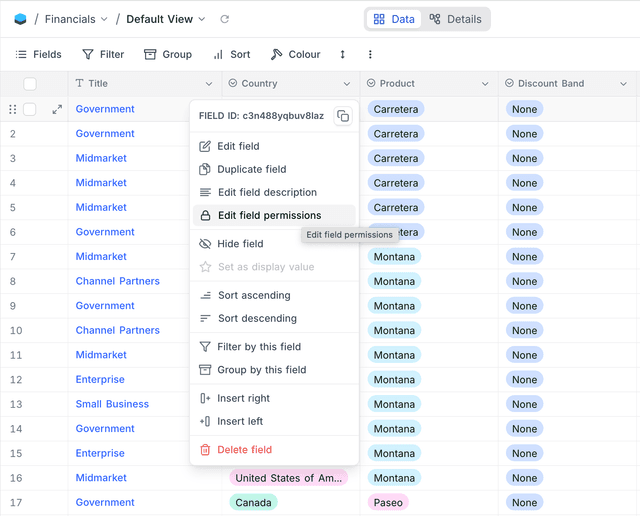This screenshot has width=640, height=516.
Task: Choose Hide field in context menu
Action: (240, 244)
